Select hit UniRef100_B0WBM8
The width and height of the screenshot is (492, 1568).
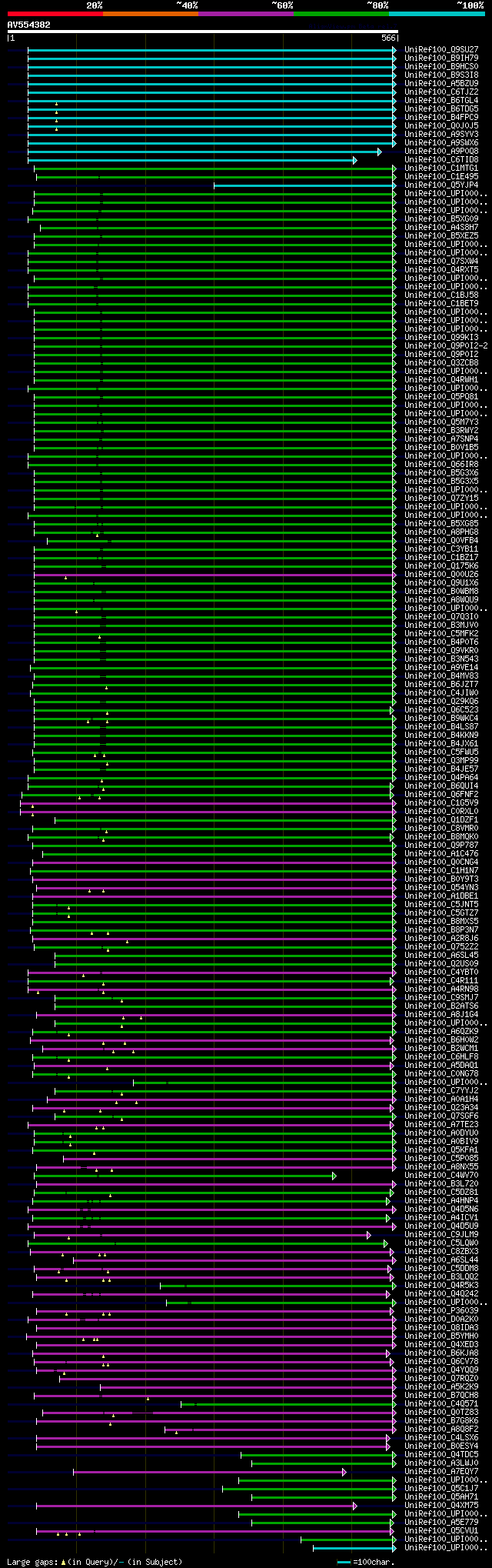441,591
